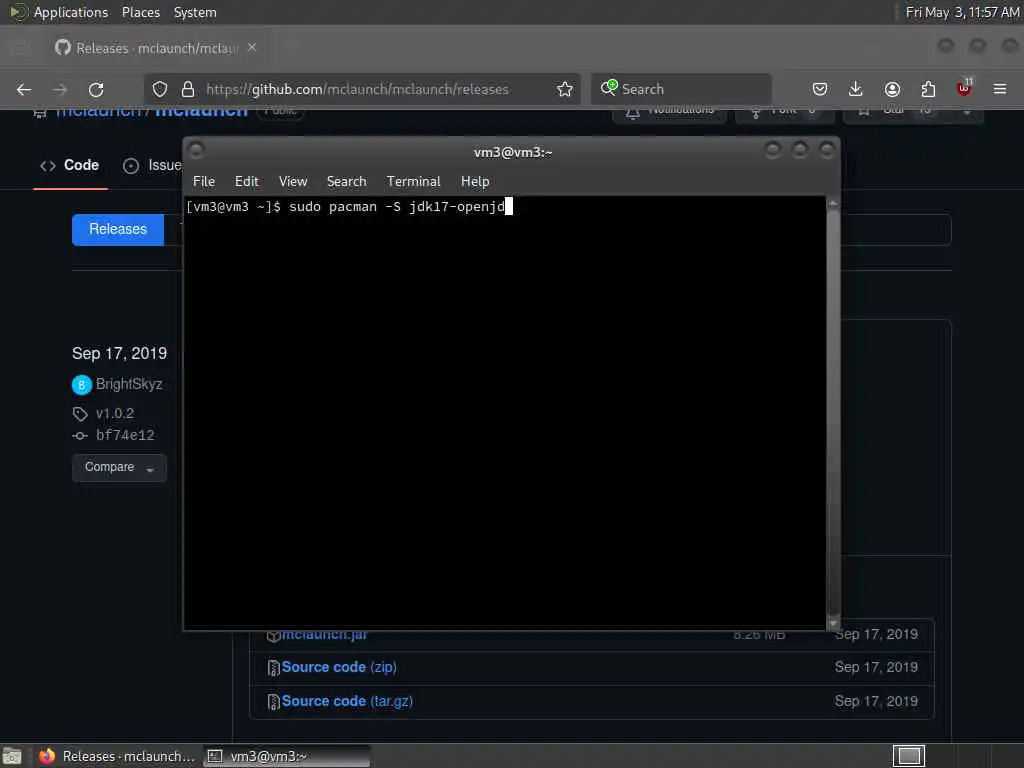This screenshot has width=1024, height=768.
Task: Open the System menu in top panel
Action: [x=195, y=12]
